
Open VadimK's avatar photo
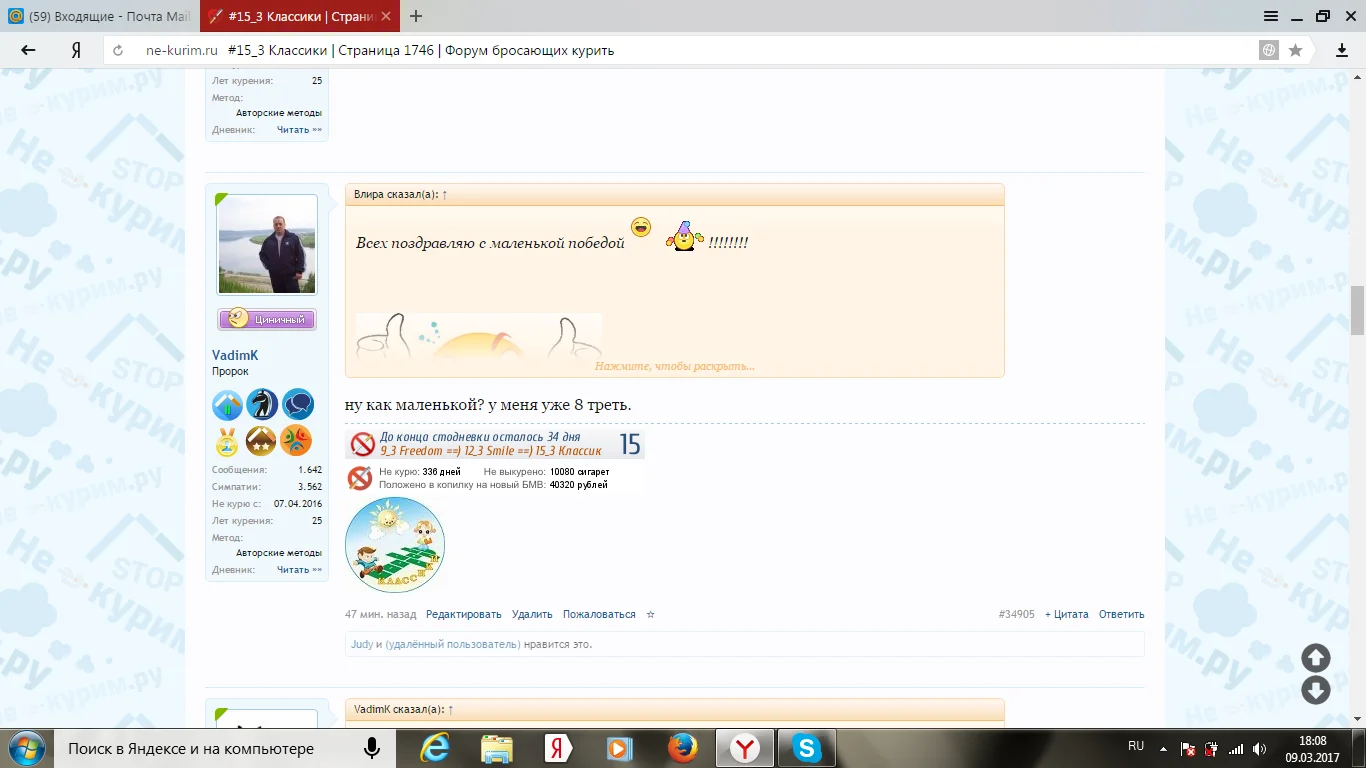(x=267, y=244)
